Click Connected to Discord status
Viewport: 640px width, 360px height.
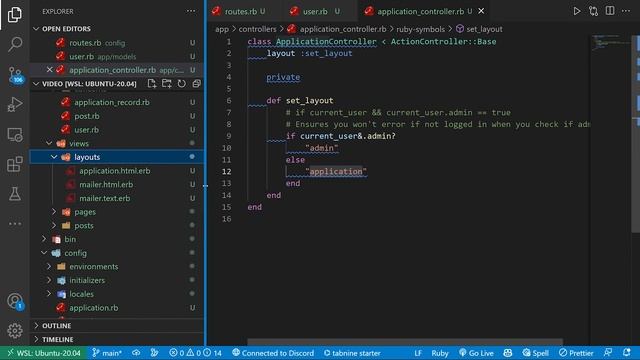click(x=273, y=353)
